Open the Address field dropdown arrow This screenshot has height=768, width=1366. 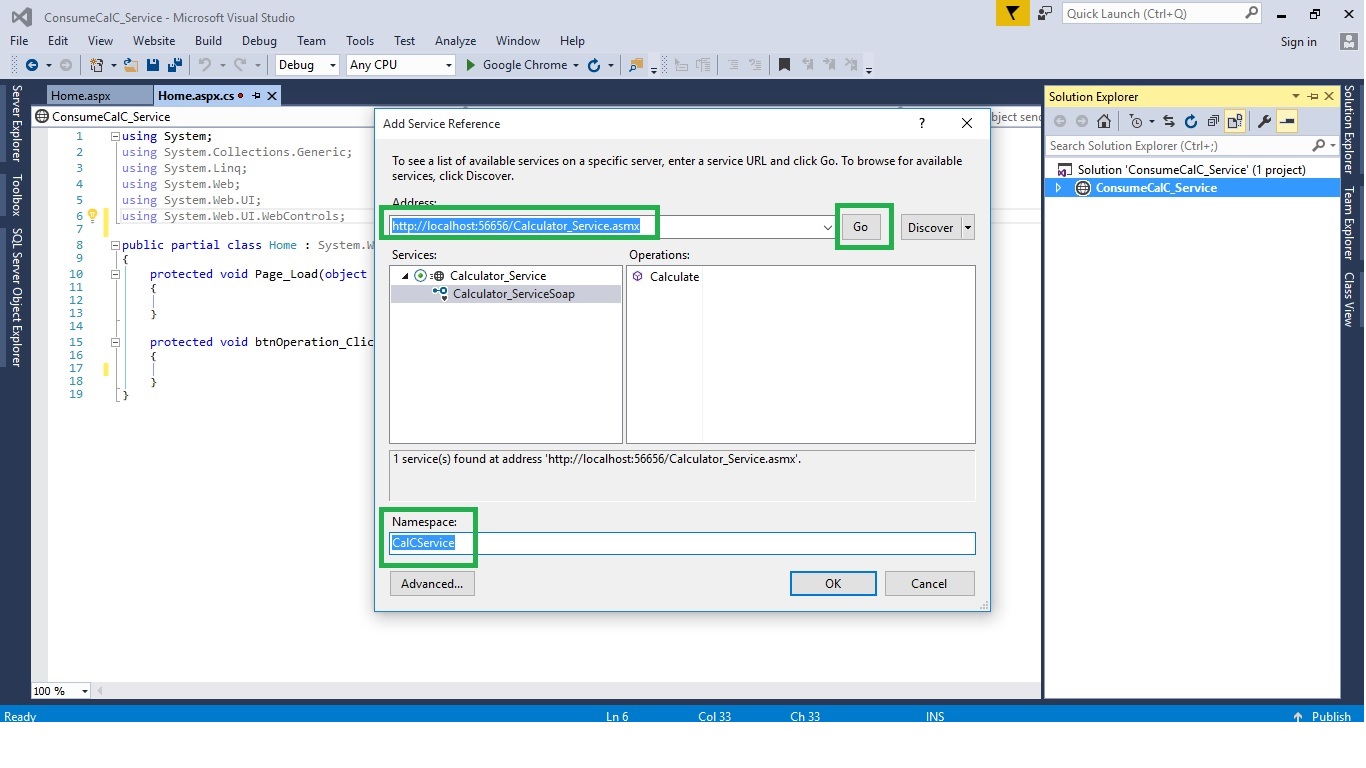click(827, 226)
